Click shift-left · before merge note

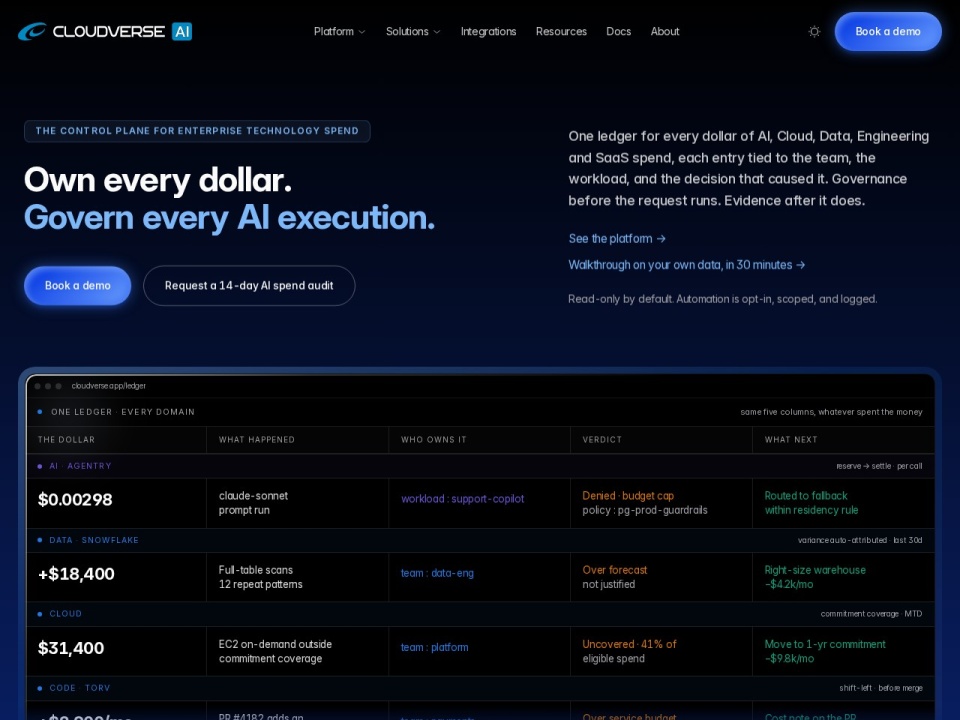[880, 688]
